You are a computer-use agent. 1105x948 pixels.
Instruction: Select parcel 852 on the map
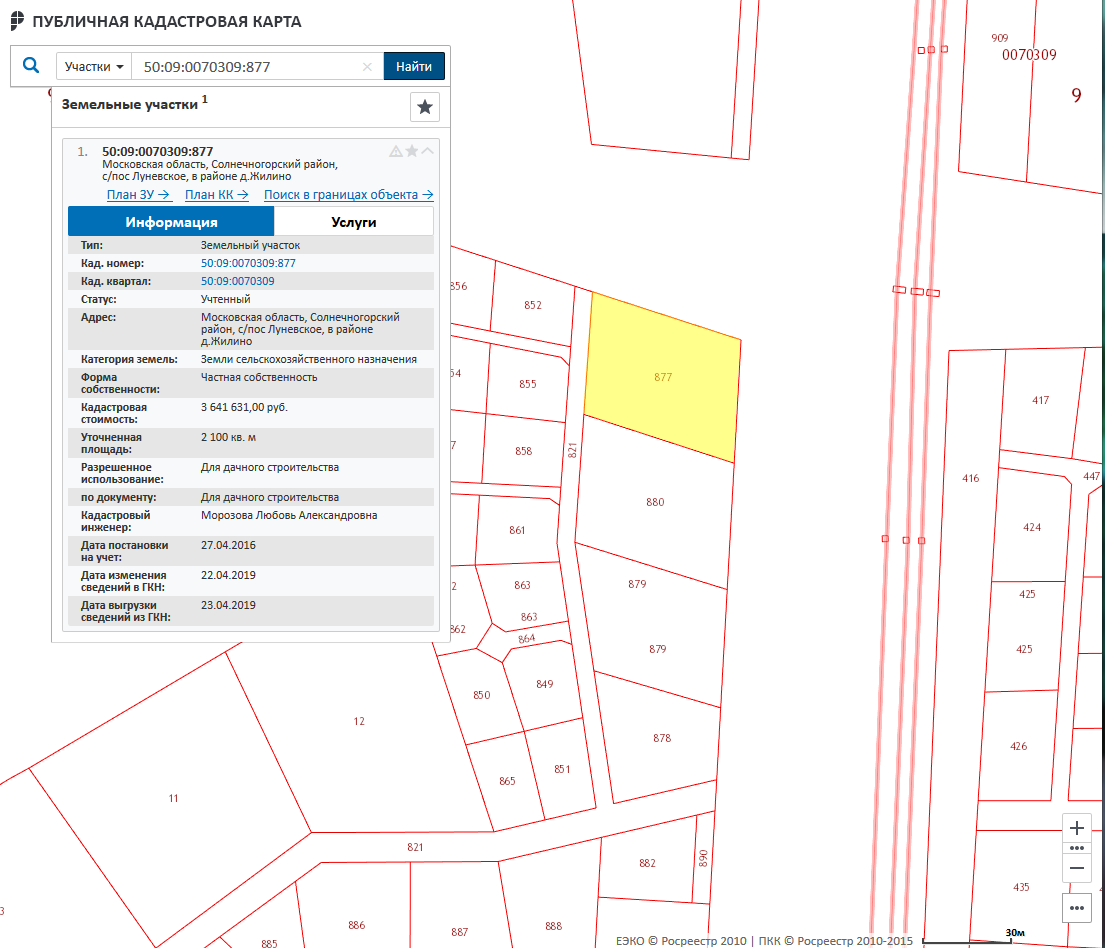click(x=533, y=305)
